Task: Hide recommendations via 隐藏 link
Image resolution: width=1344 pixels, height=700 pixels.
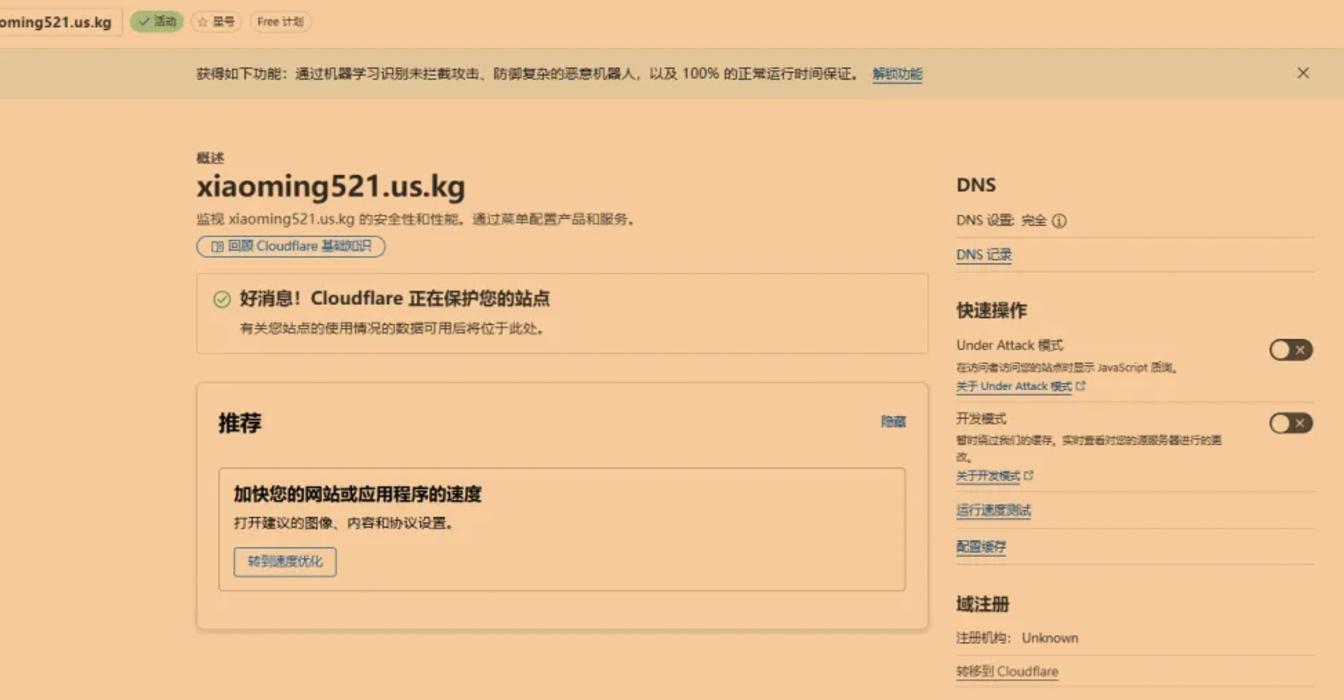Action: click(893, 422)
